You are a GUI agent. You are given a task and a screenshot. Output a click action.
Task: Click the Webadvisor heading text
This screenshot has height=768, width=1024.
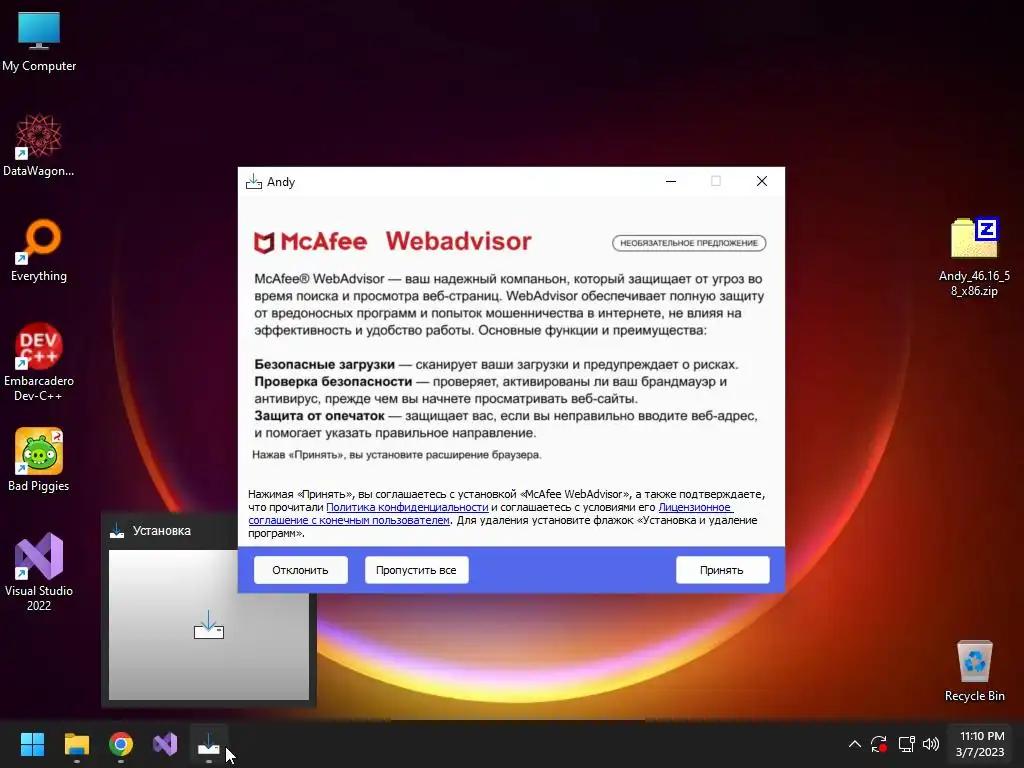coord(458,241)
